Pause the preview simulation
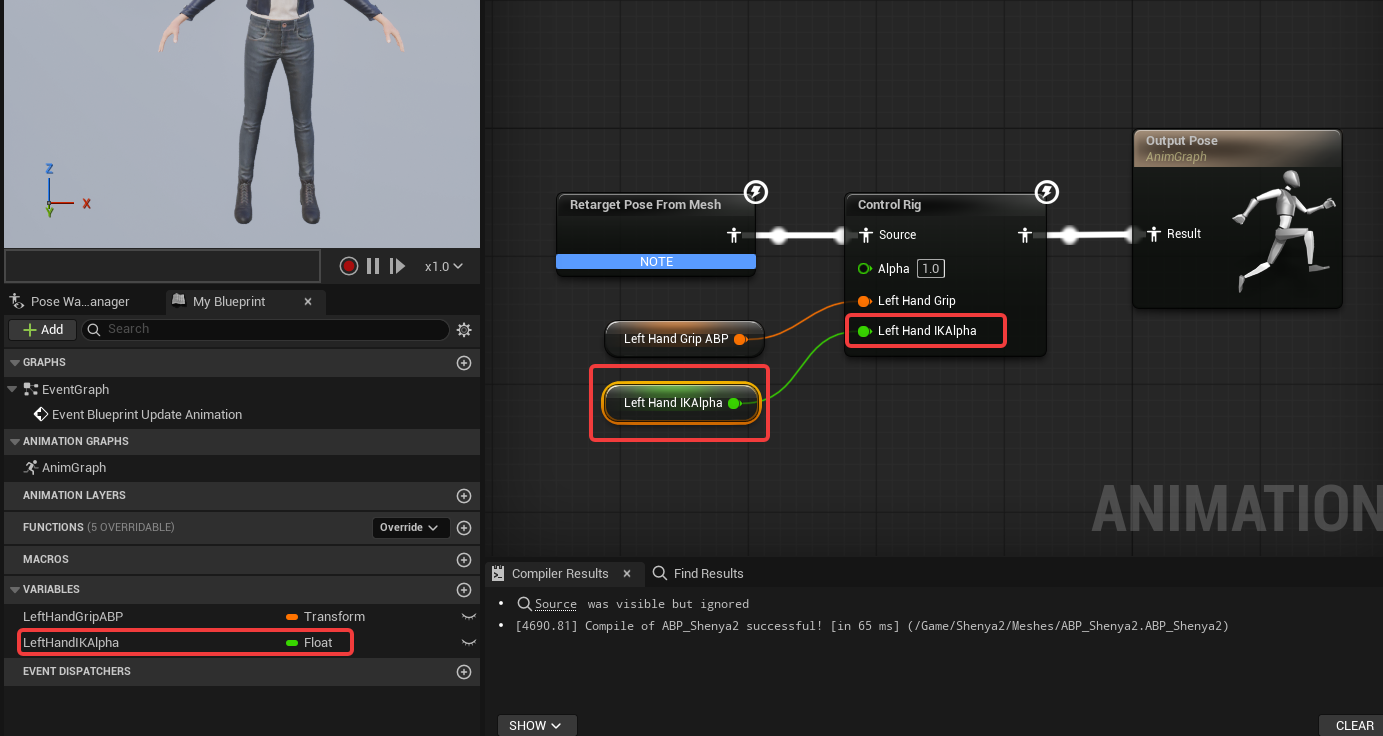This screenshot has width=1383, height=736. point(373,266)
